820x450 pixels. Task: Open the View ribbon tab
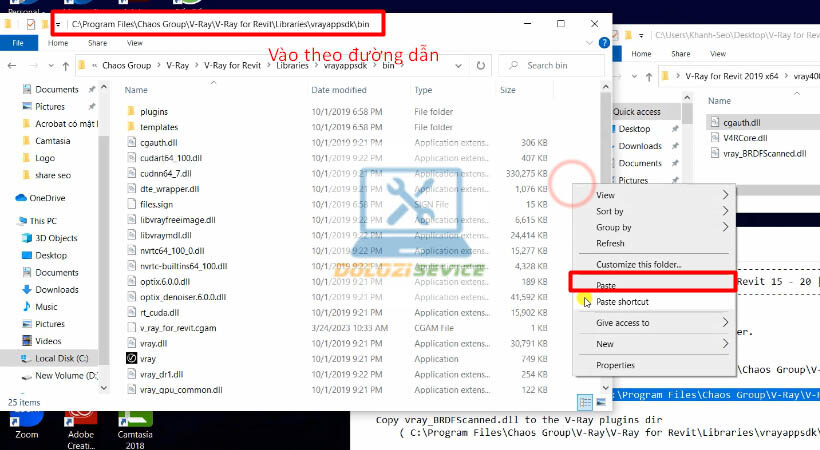coord(134,43)
